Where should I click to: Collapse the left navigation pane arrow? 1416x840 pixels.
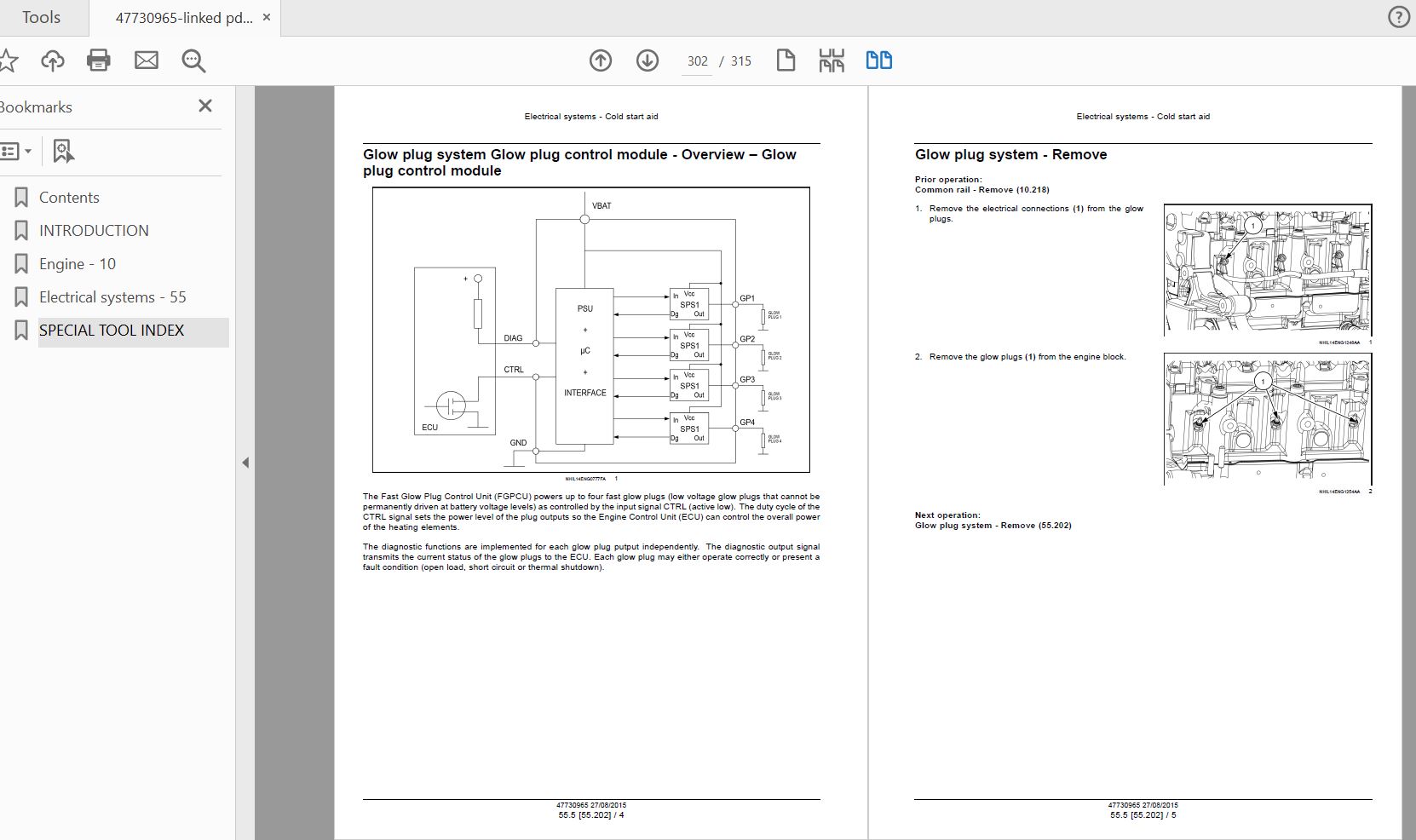tap(245, 463)
